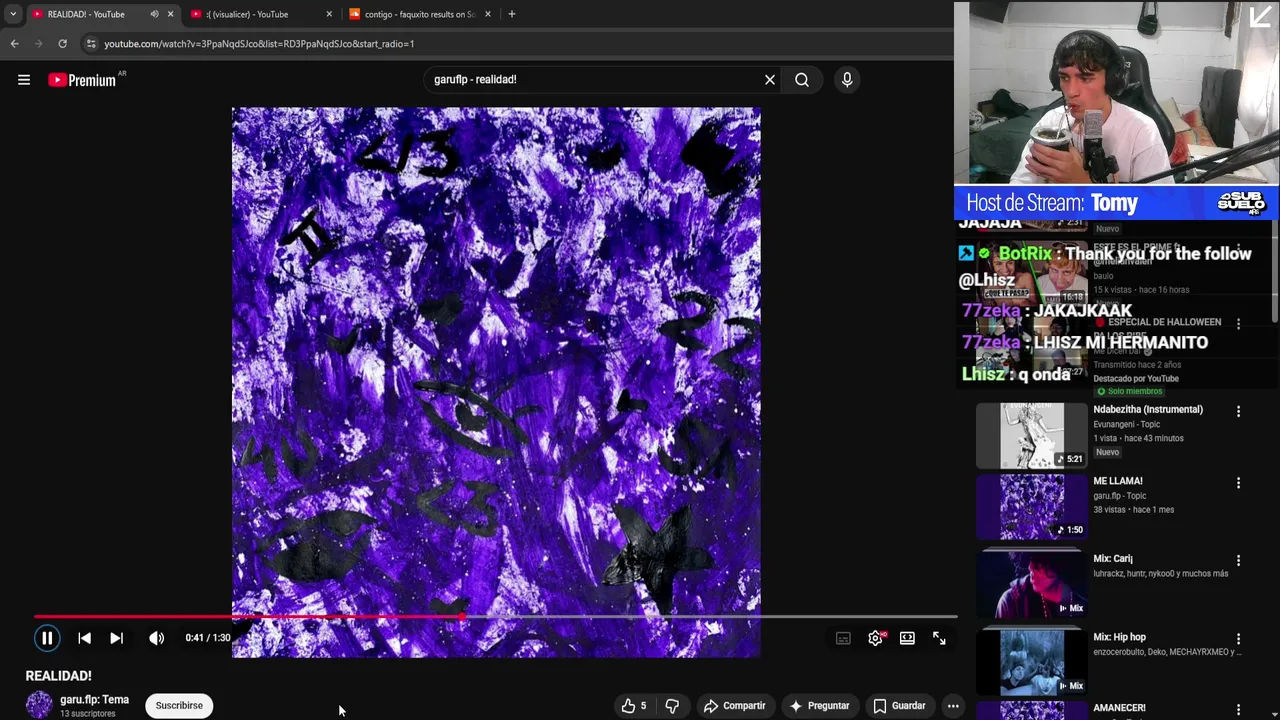
Task: Skip to next video in playlist
Action: 116,638
